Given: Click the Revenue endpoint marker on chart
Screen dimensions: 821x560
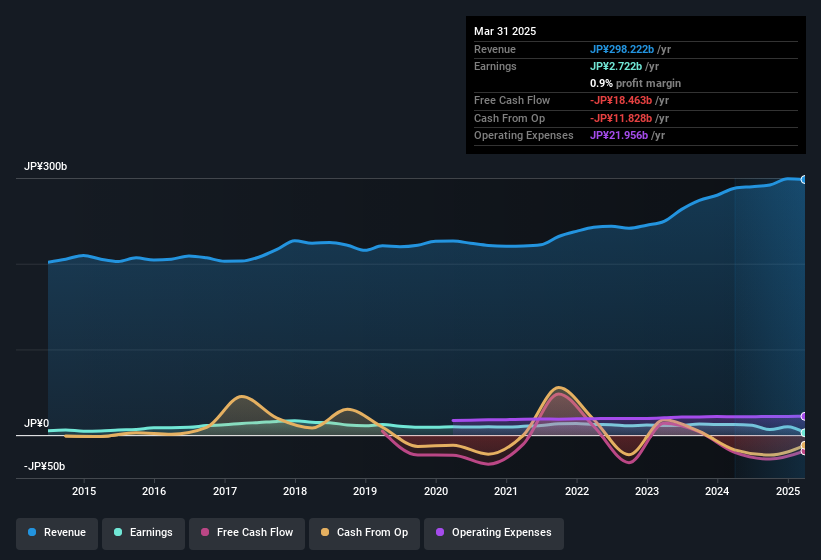Looking at the screenshot, I should 804,180.
